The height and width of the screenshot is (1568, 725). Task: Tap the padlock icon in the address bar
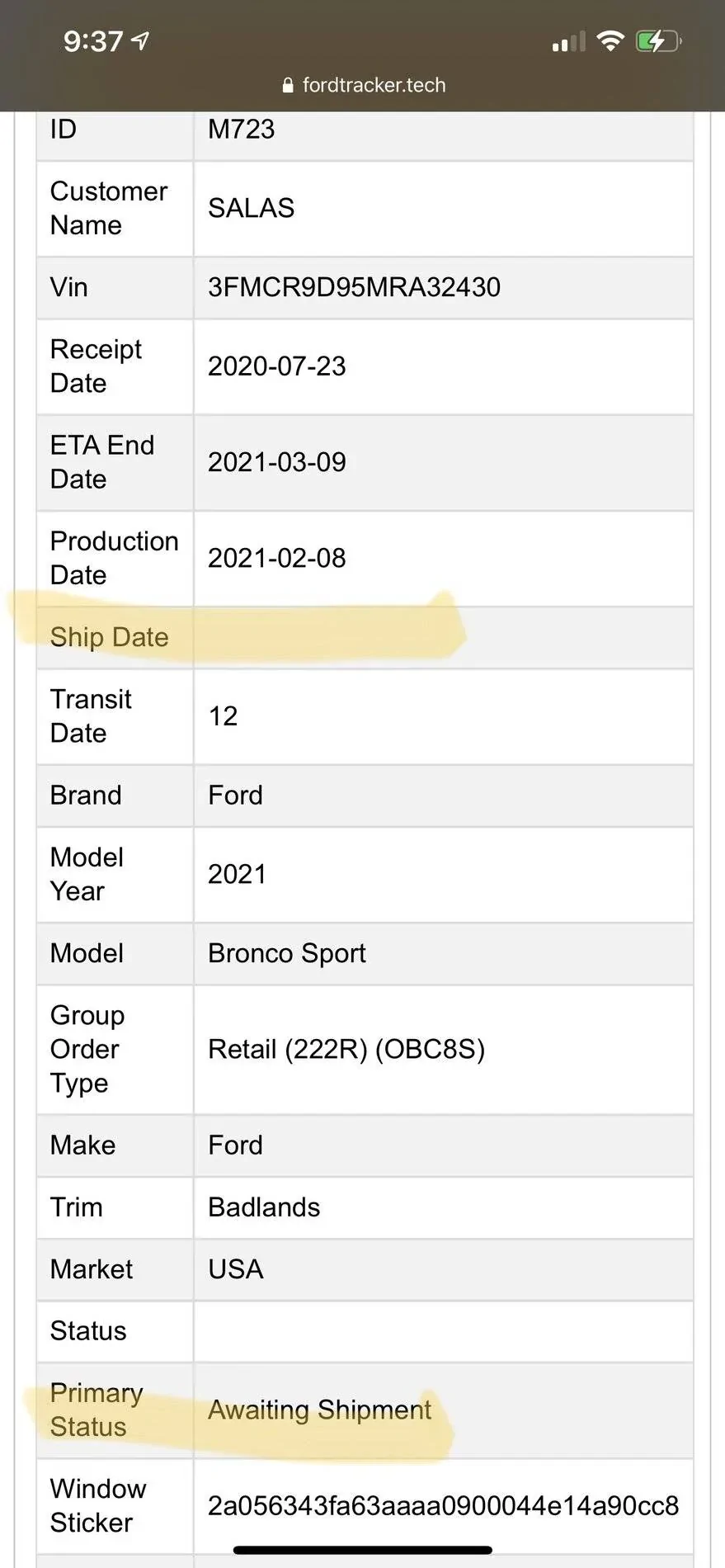point(288,85)
